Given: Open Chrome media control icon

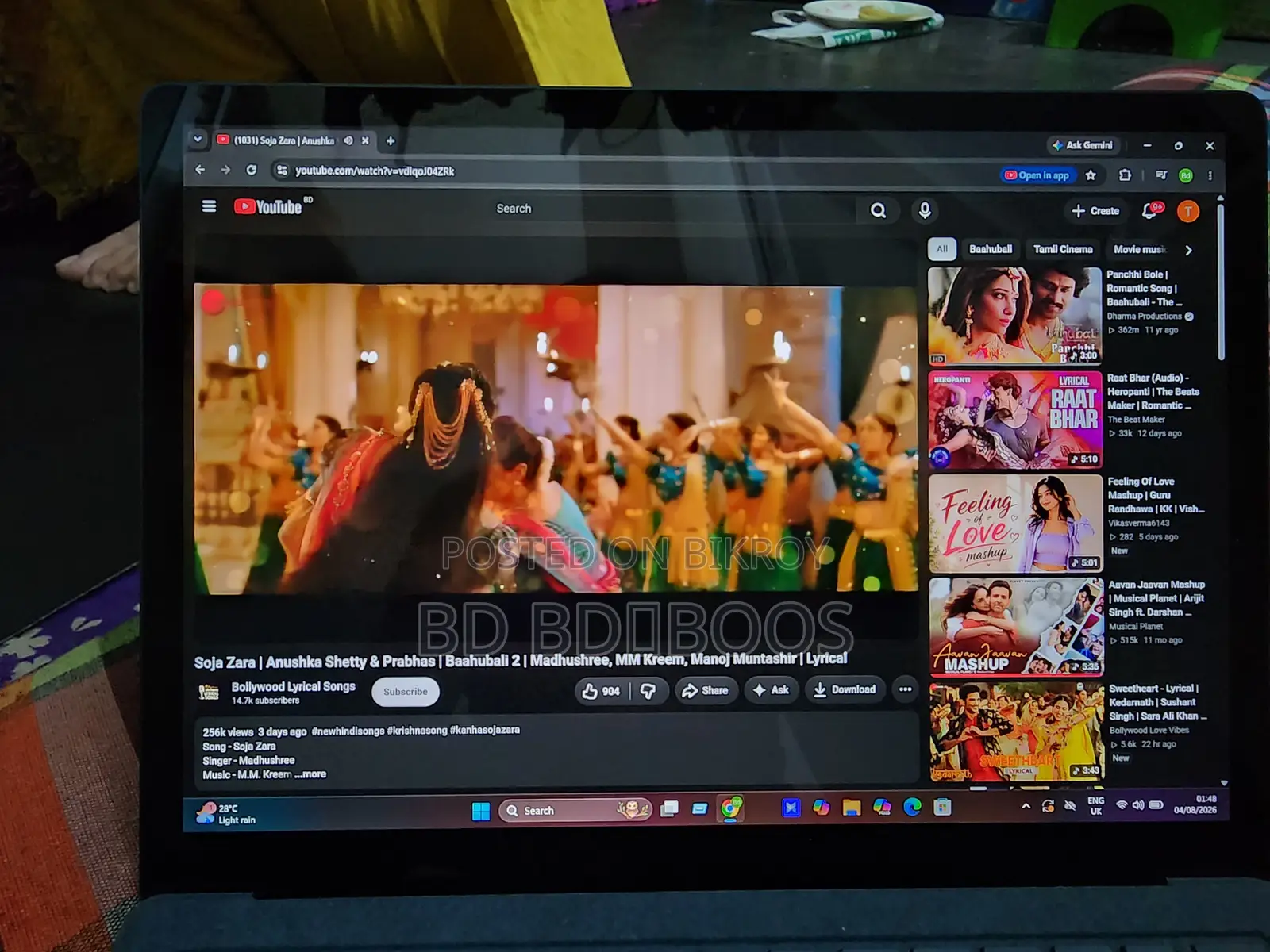Looking at the screenshot, I should pyautogui.click(x=1160, y=175).
